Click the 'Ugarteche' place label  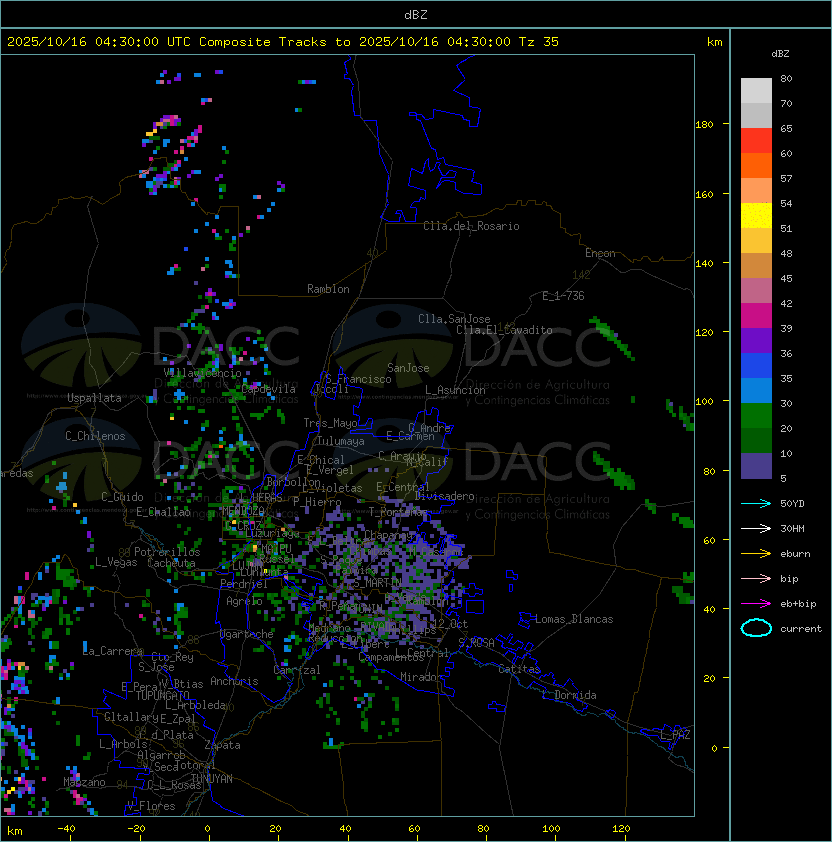click(247, 634)
